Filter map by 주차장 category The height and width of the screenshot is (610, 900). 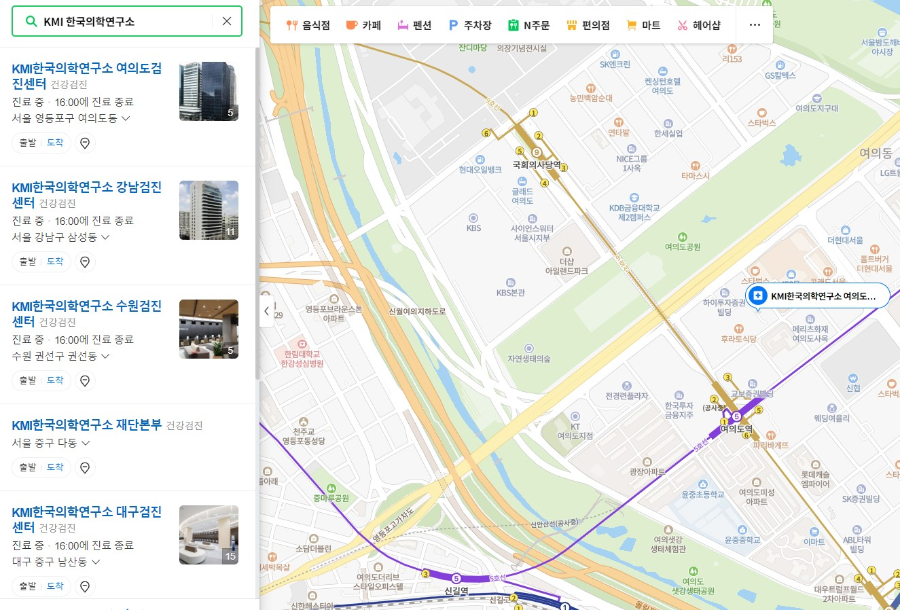470,25
